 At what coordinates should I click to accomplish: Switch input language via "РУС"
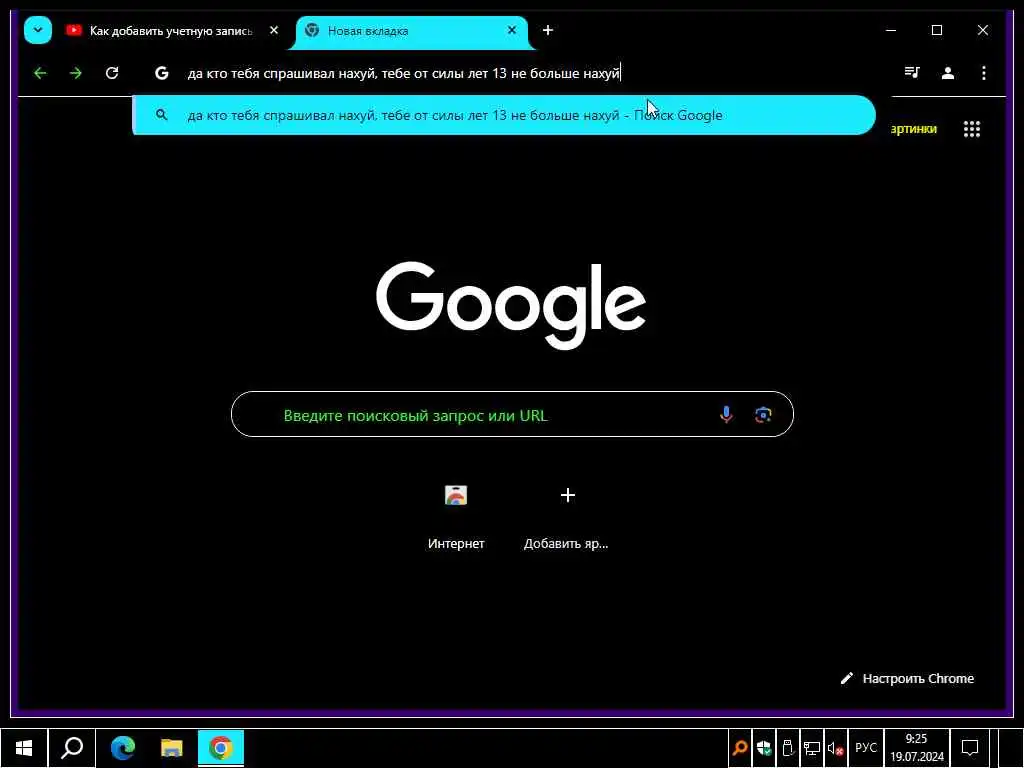point(866,748)
